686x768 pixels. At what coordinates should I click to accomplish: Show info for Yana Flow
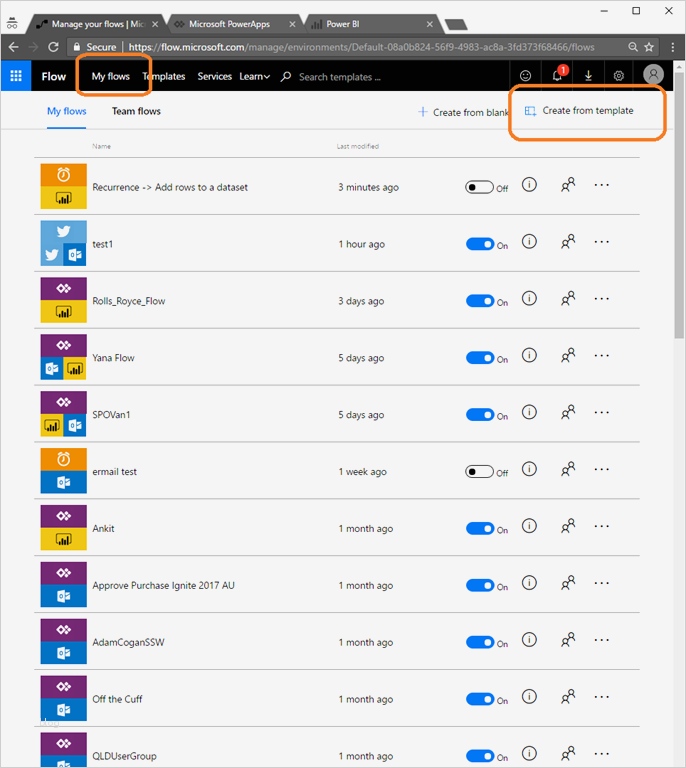[529, 355]
